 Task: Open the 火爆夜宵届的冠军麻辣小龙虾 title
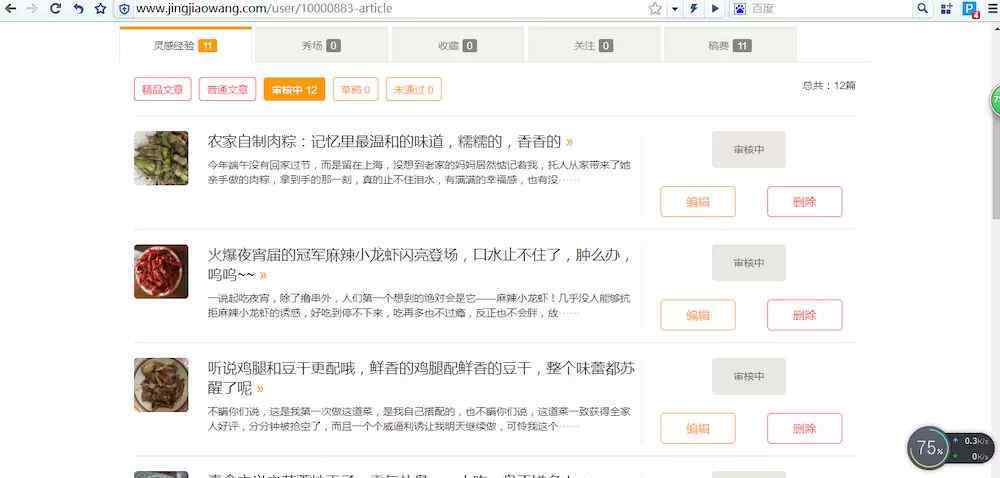pyautogui.click(x=420, y=264)
